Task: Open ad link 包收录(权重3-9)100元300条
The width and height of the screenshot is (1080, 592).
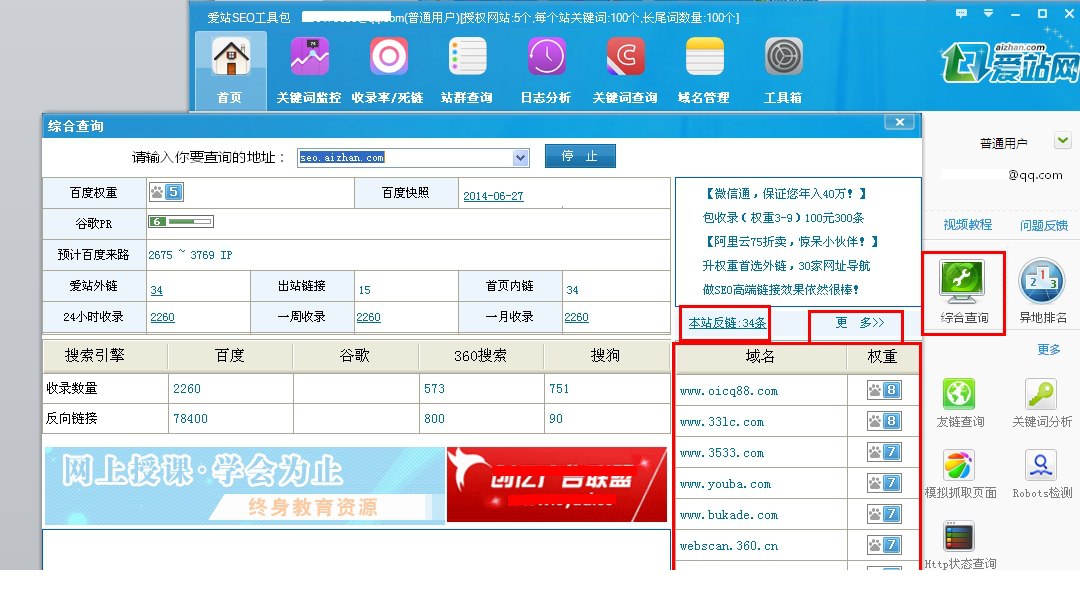Action: coord(783,218)
